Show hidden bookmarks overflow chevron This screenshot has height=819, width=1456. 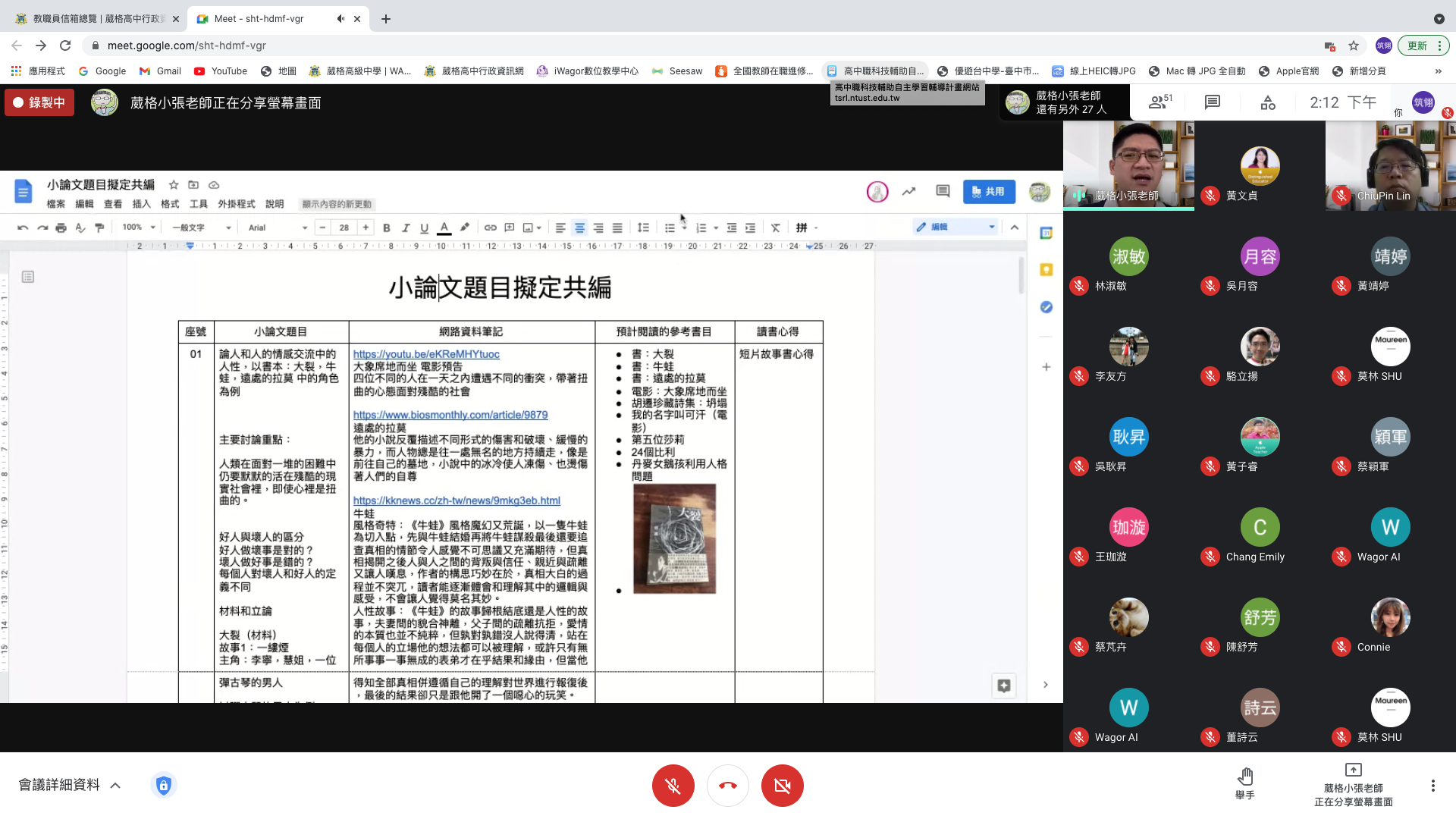click(x=1438, y=71)
